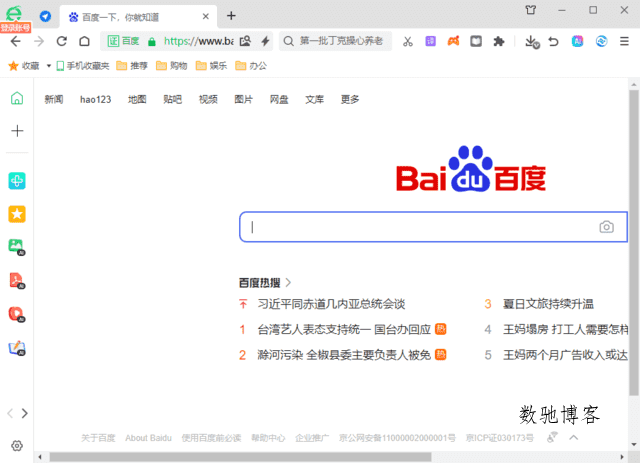
Task: Add a sidebar app with plus icon
Action: pos(17,131)
